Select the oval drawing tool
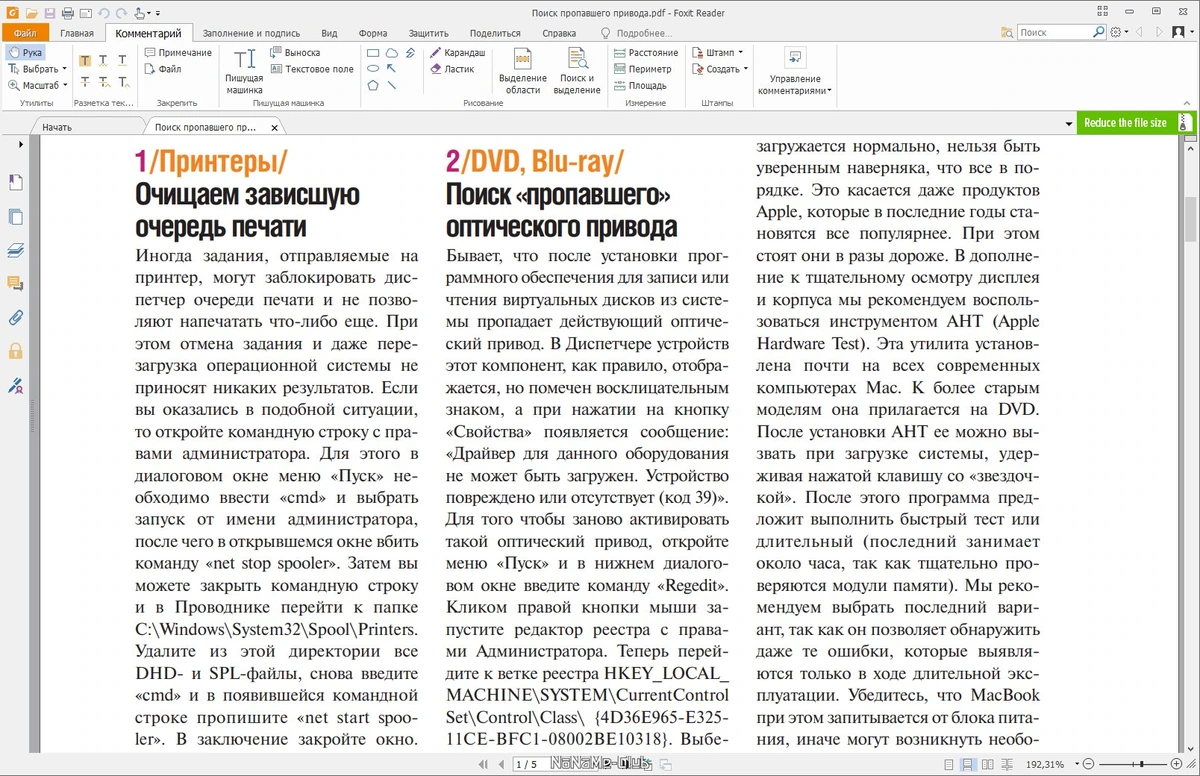The width and height of the screenshot is (1200, 776). coord(373,68)
